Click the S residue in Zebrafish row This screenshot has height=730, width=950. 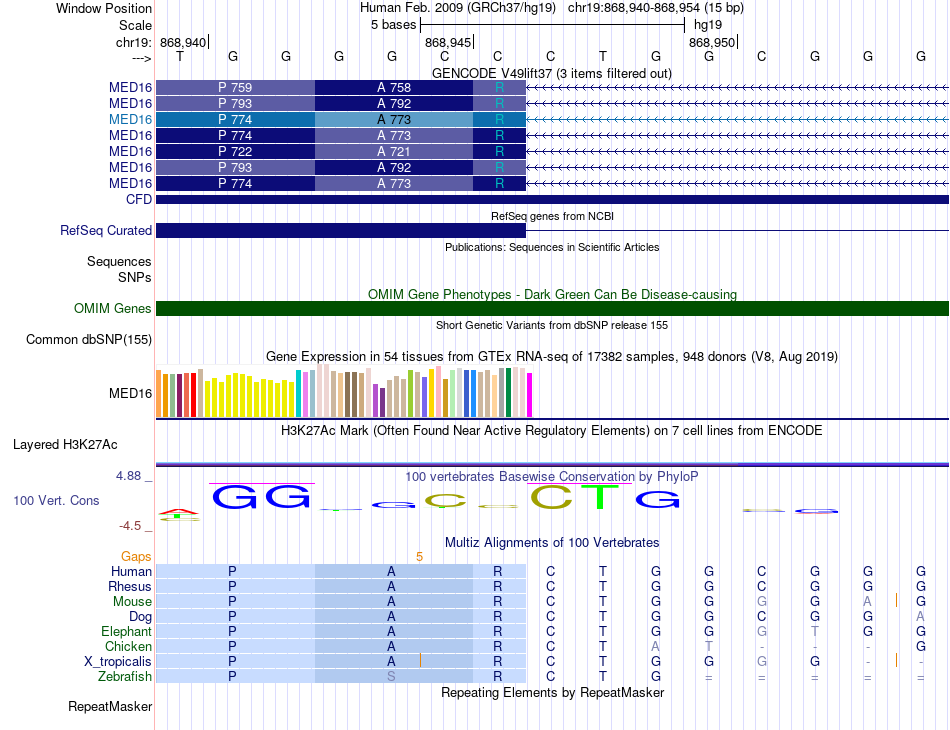click(x=391, y=676)
